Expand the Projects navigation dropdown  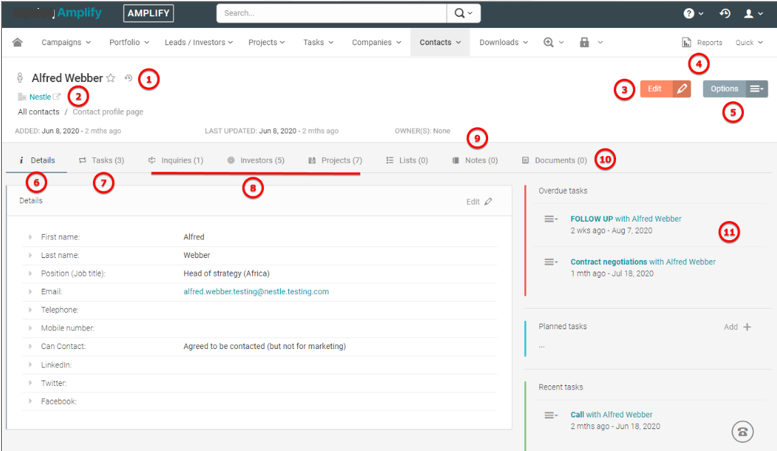(267, 42)
